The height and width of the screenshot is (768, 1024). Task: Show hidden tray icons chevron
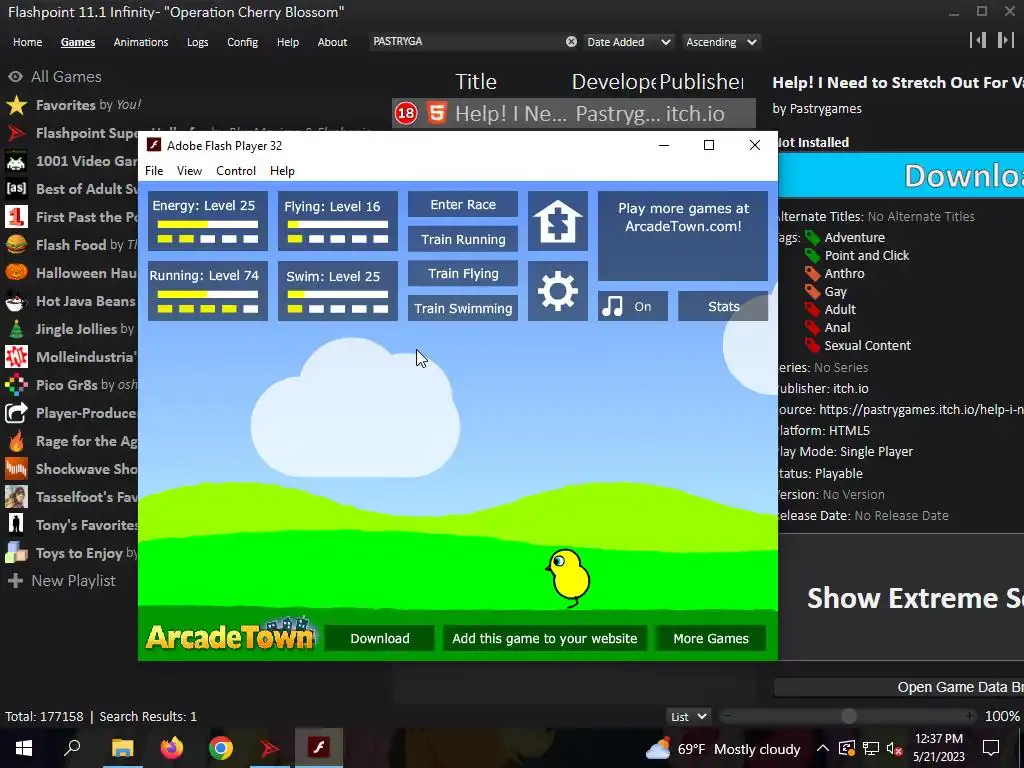[x=823, y=749]
